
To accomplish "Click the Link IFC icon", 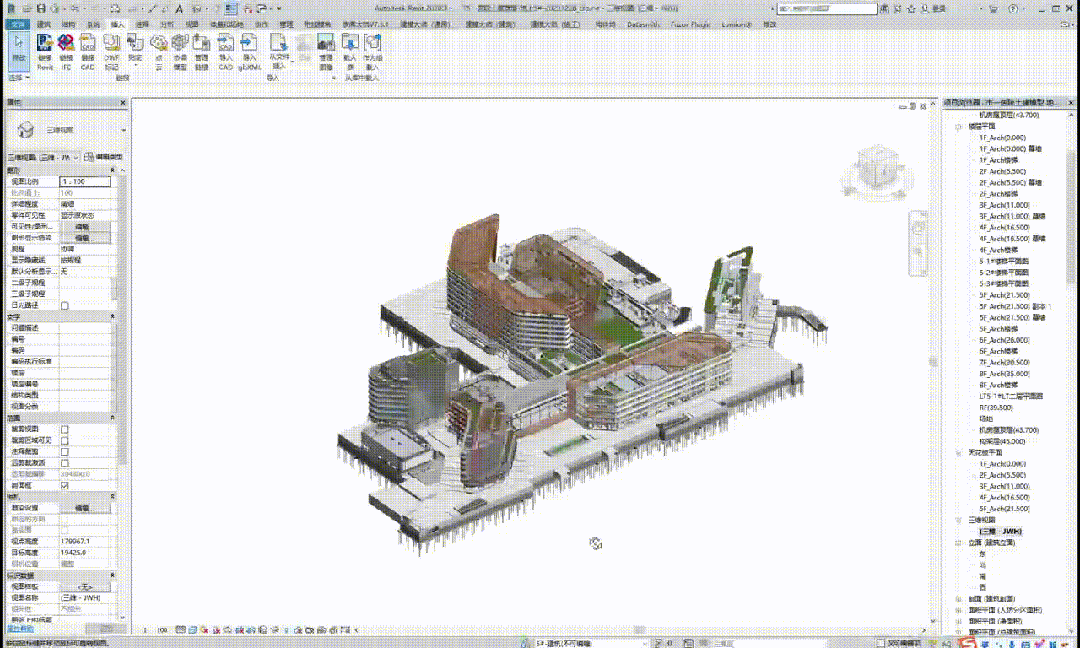I will [x=66, y=48].
